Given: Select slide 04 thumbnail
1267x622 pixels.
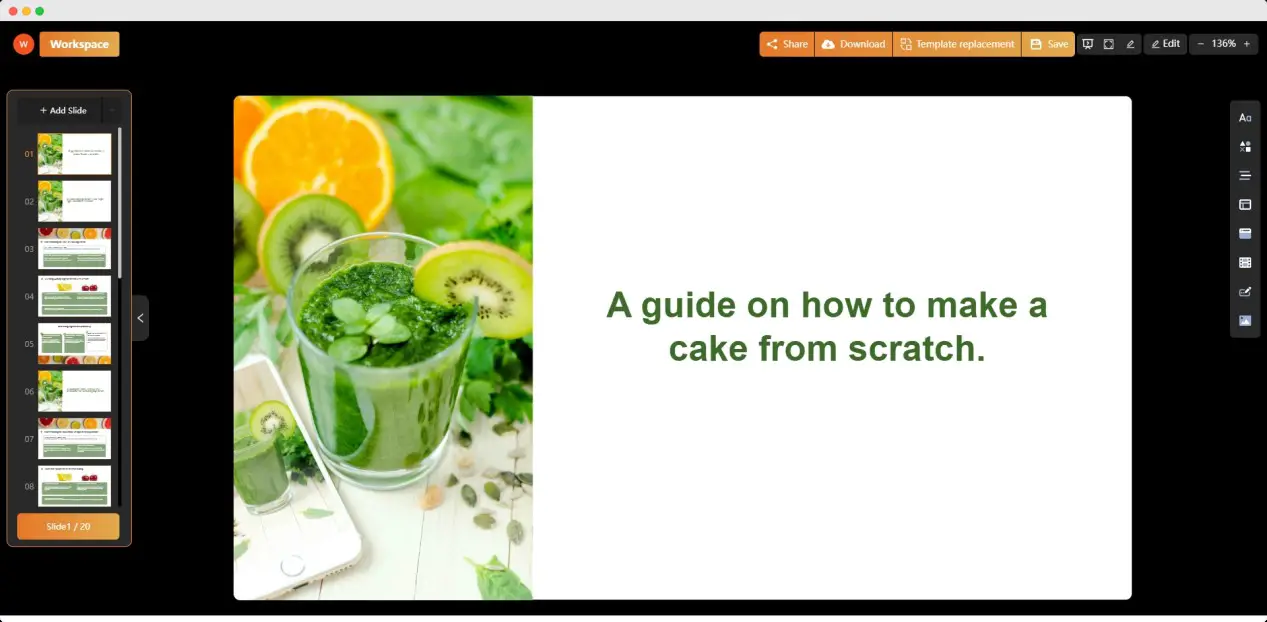Looking at the screenshot, I should point(74,296).
